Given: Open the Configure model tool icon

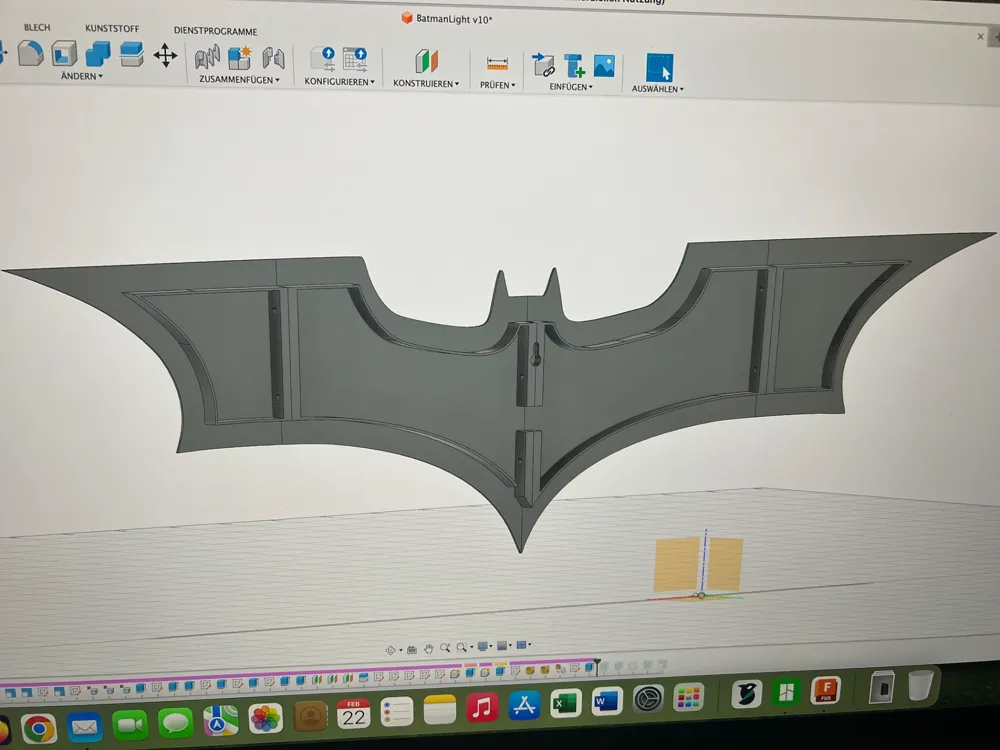Looking at the screenshot, I should point(323,59).
